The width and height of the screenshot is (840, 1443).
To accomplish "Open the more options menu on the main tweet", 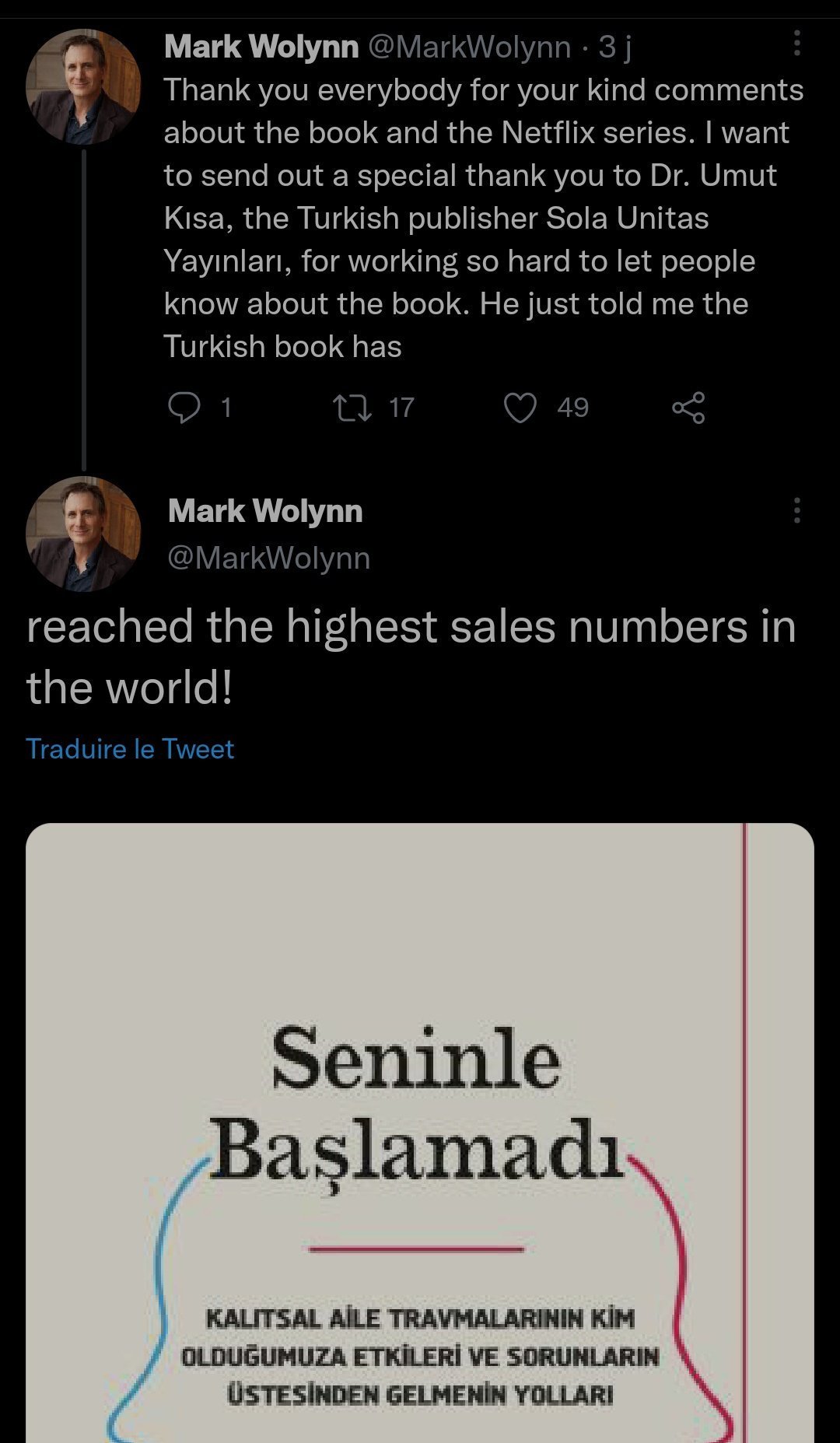I will 796,510.
